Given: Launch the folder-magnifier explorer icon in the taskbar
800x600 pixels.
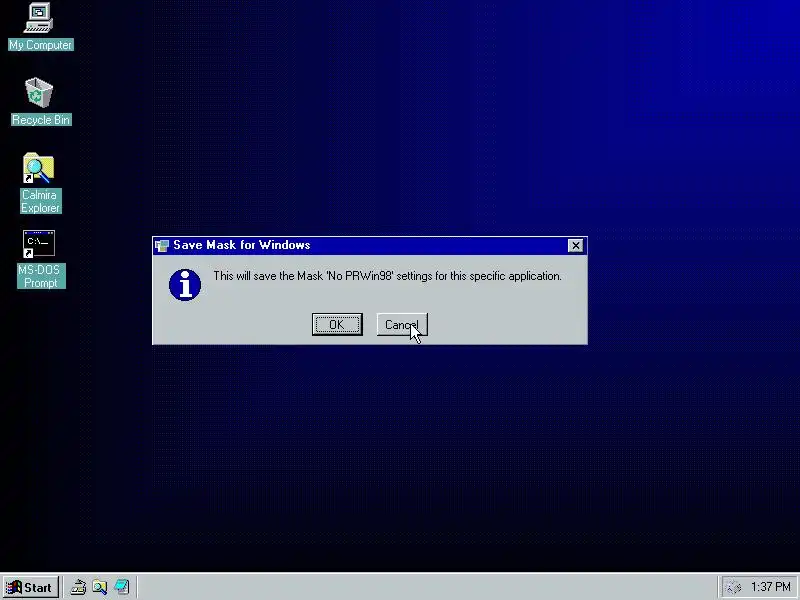Looking at the screenshot, I should [x=99, y=587].
